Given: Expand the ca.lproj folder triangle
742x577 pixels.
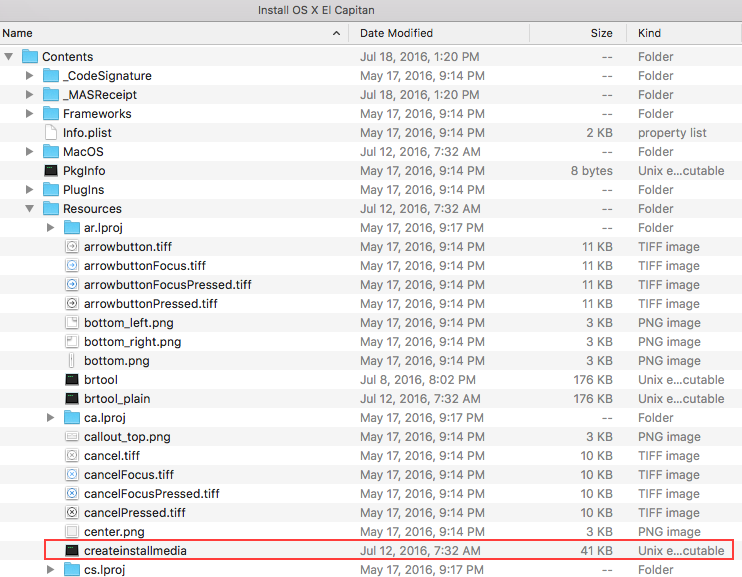Looking at the screenshot, I should coord(50,417).
